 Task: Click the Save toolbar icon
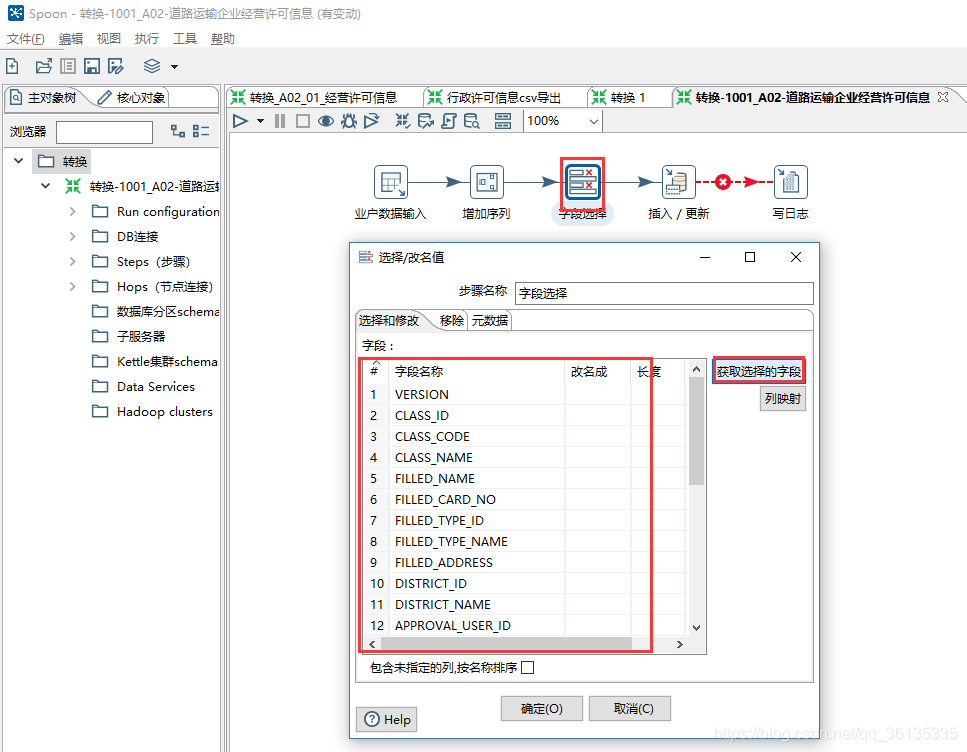point(92,66)
